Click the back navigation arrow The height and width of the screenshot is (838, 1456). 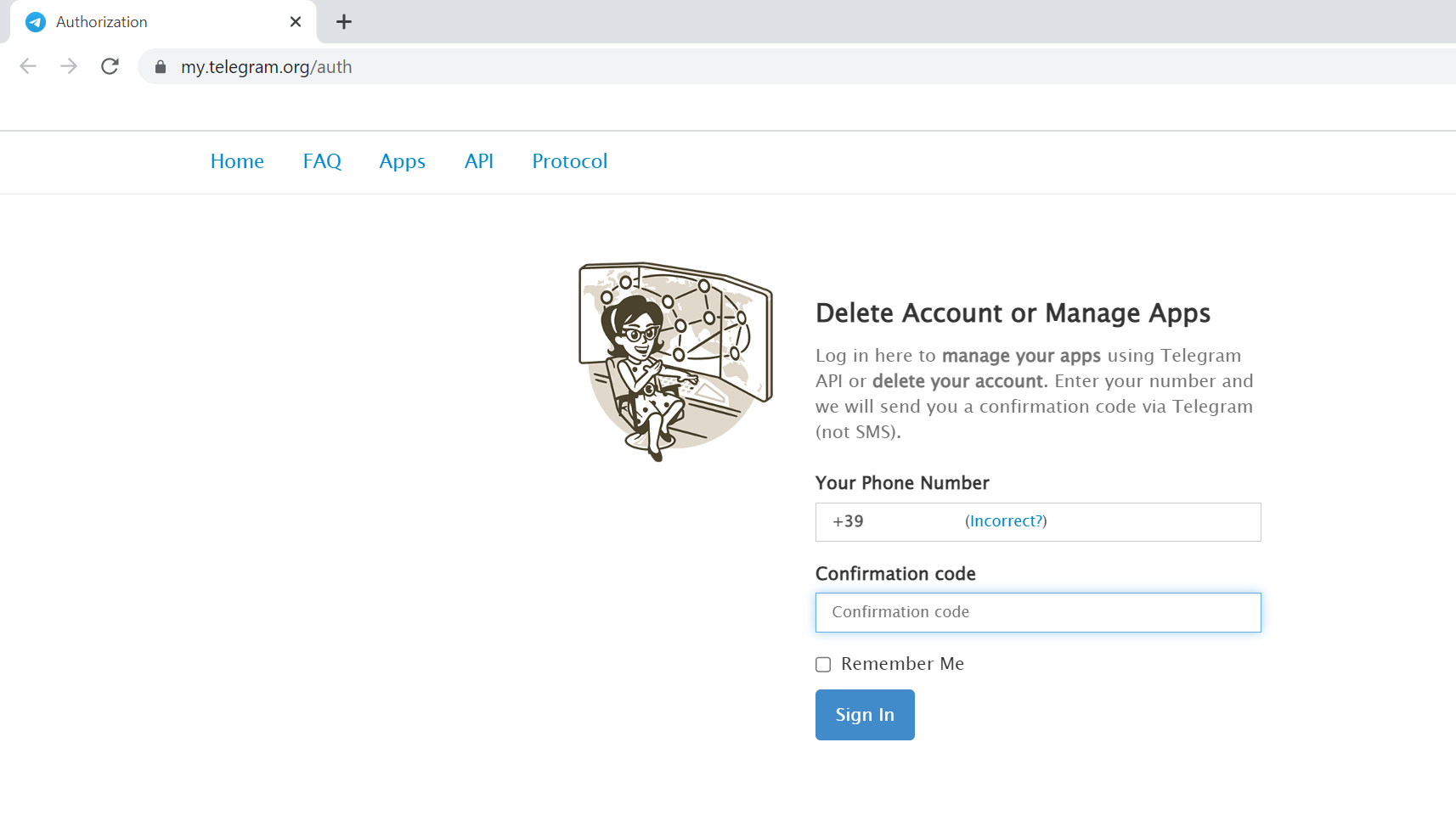pyautogui.click(x=28, y=66)
